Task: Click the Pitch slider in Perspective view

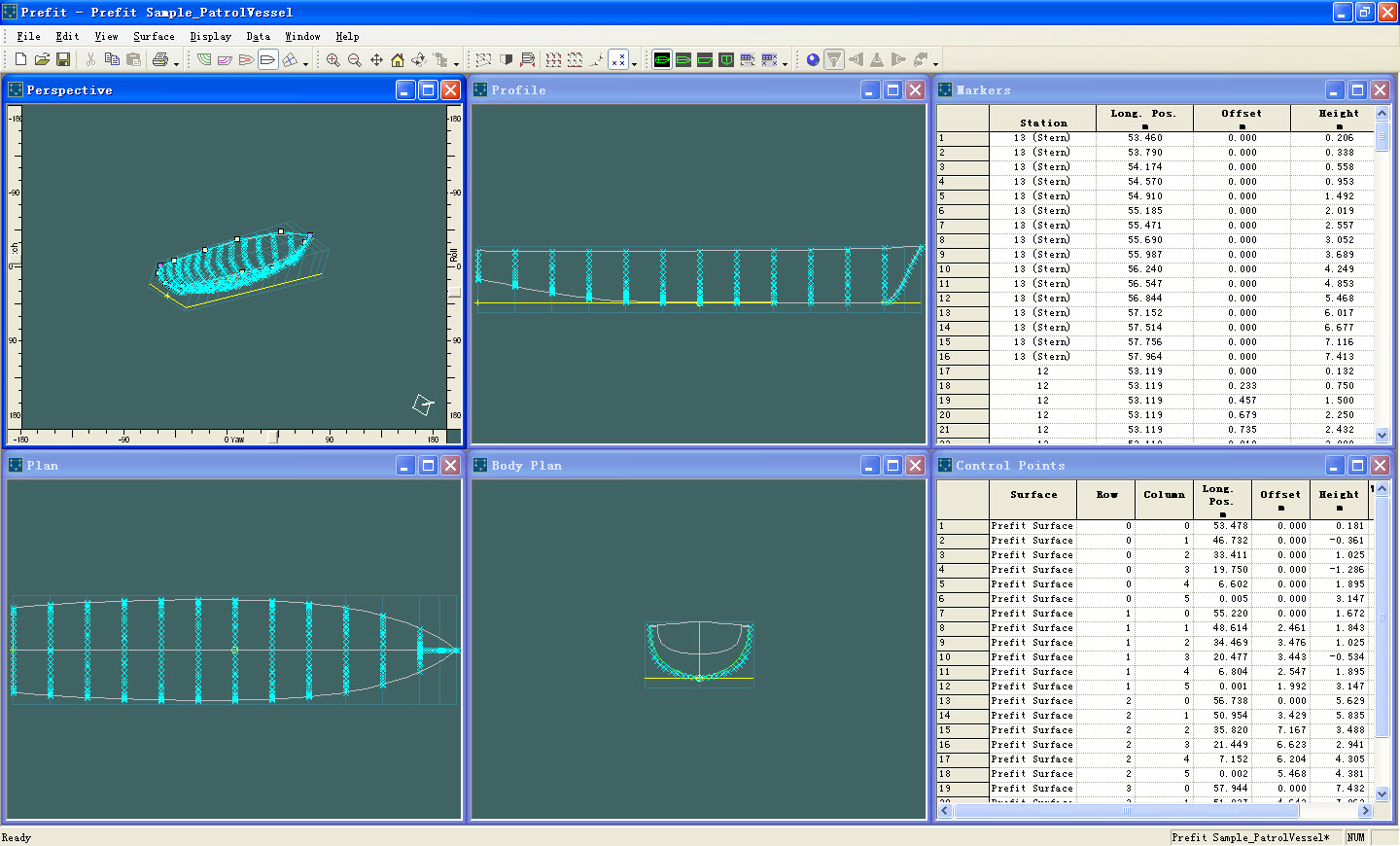Action: 15,259
